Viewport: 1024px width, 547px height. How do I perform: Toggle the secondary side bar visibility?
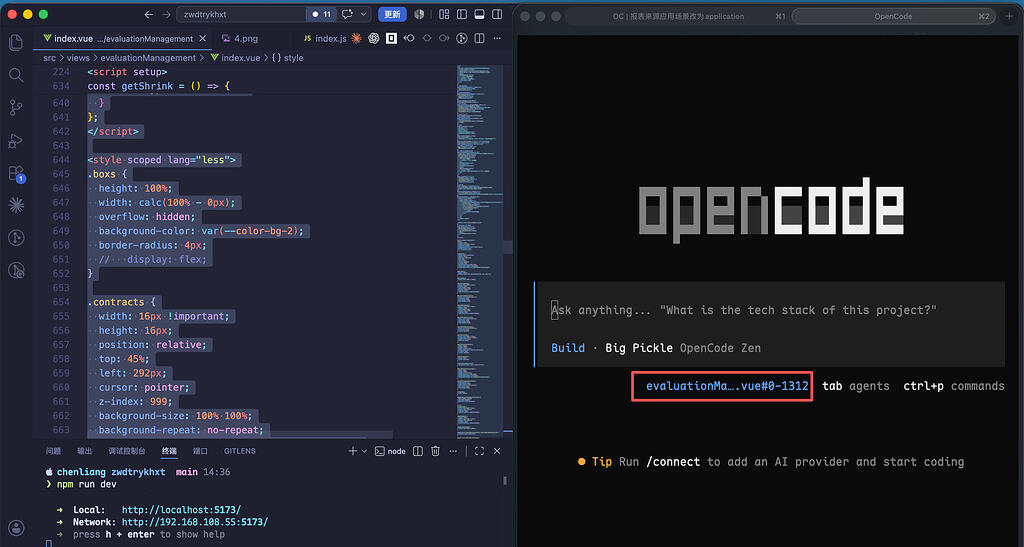497,14
